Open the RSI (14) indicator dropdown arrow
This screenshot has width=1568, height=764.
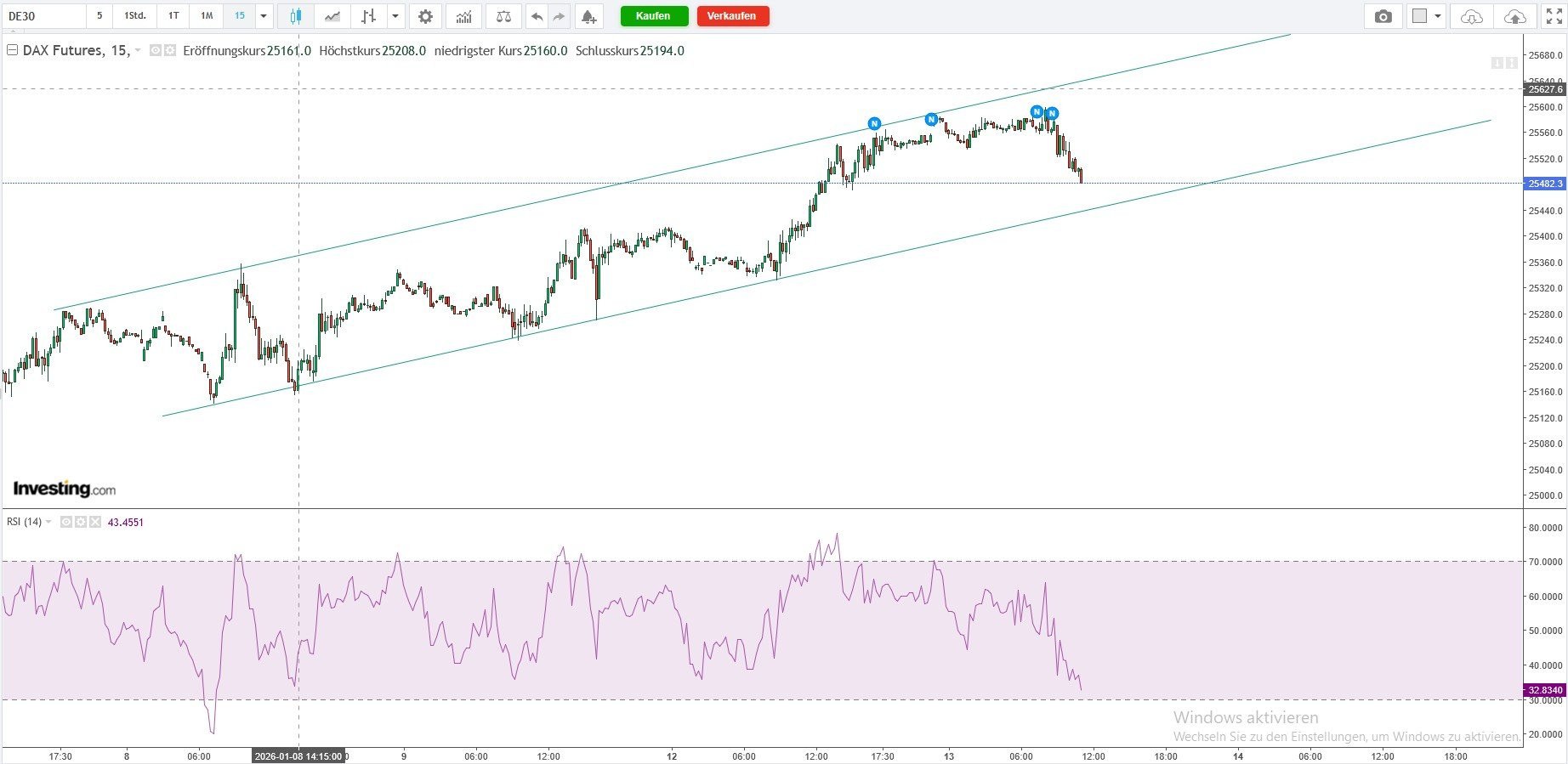48,522
